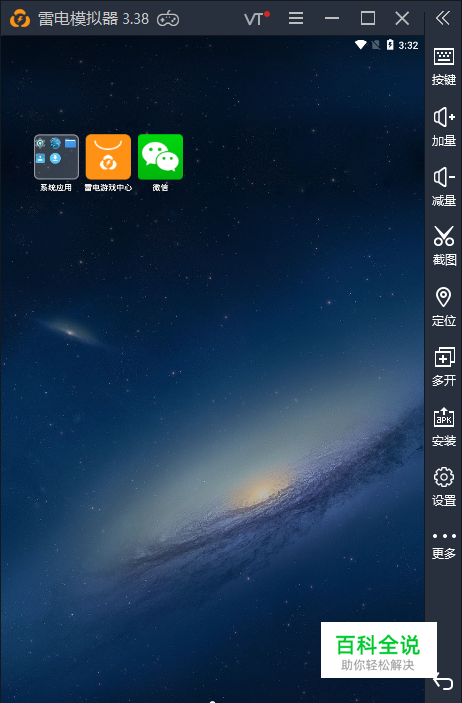
Task: Close the emulator window
Action: (402, 18)
